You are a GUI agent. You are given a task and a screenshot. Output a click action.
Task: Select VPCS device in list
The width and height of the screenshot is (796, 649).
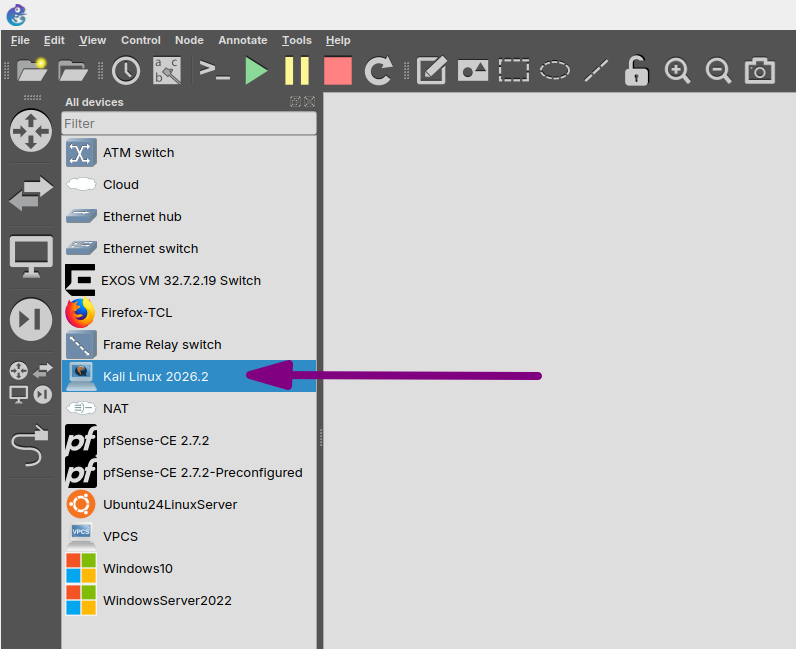pyautogui.click(x=189, y=536)
